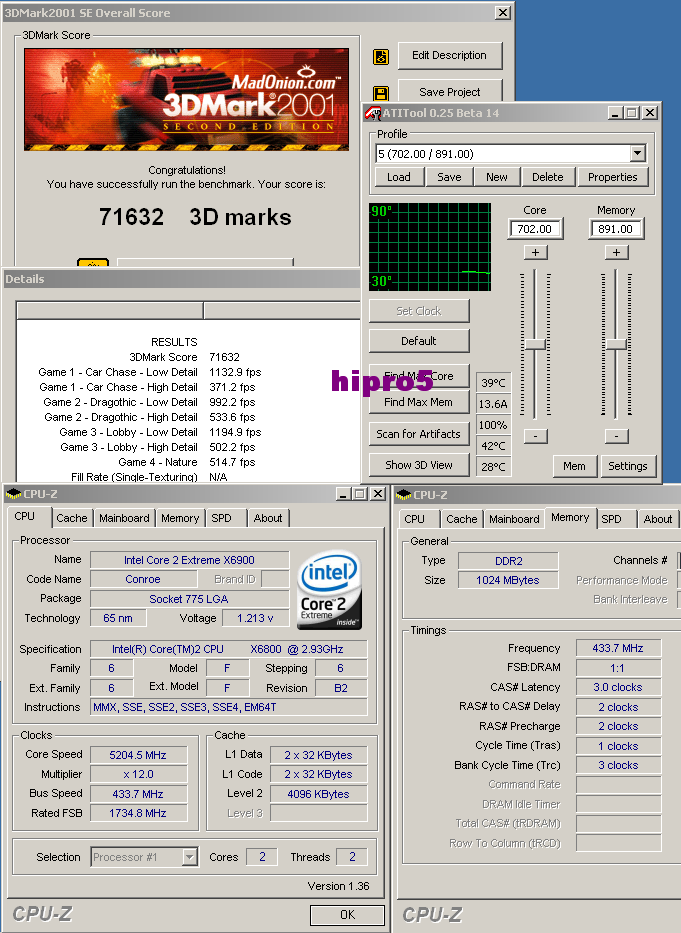Click Save profile button in ATITool
The width and height of the screenshot is (681, 933).
449,177
